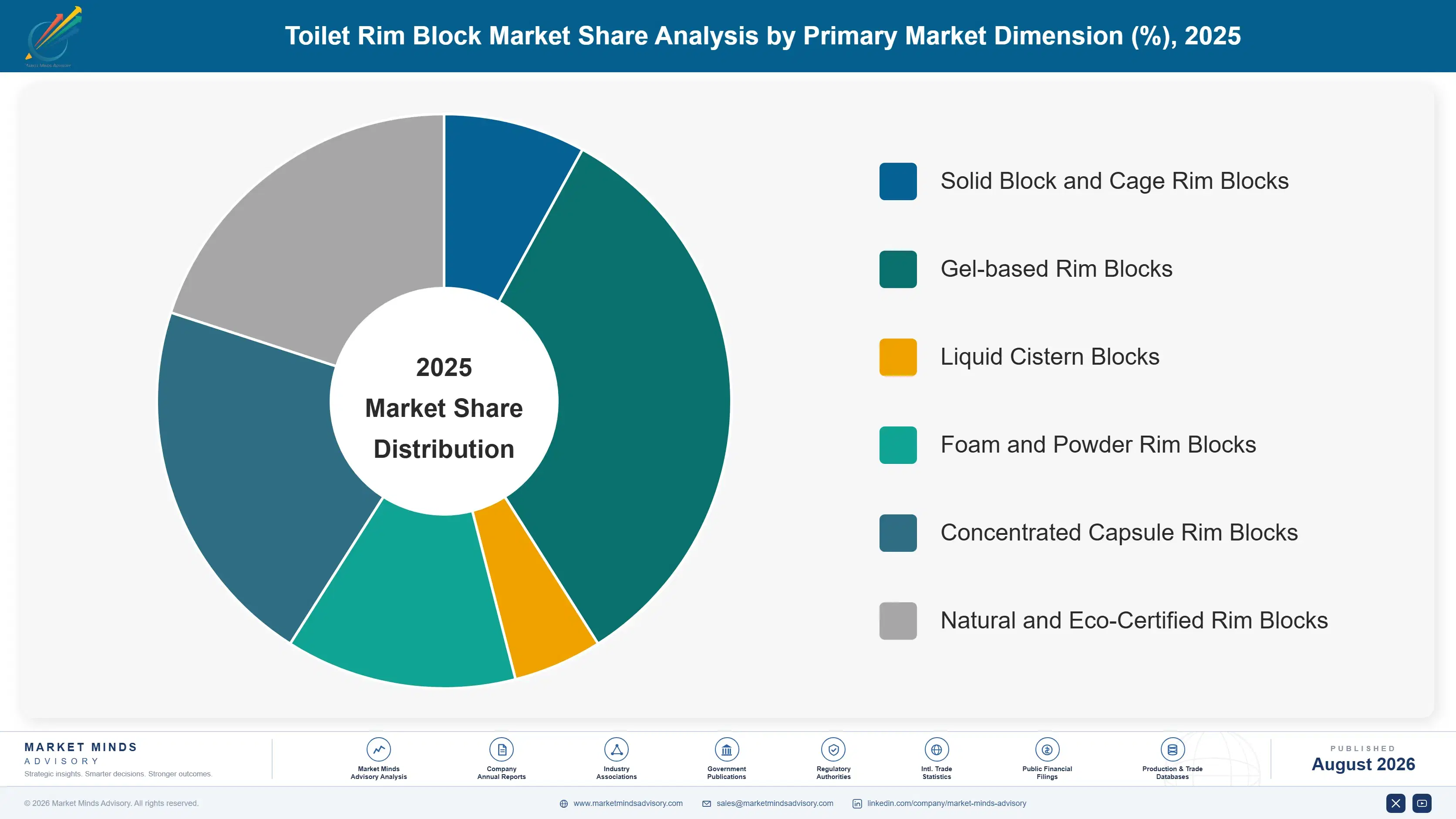This screenshot has height=819, width=1456.
Task: Click the LinkedIn icon in the footer
Action: pyautogui.click(x=857, y=804)
